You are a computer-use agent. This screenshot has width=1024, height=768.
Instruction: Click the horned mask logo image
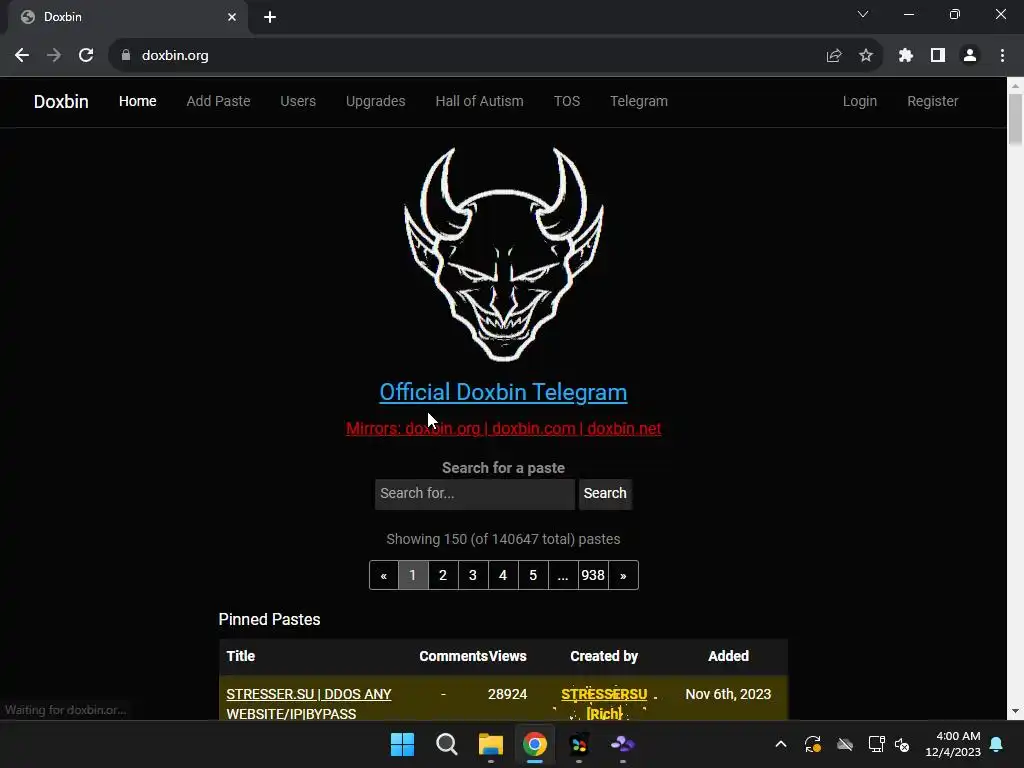pos(504,253)
